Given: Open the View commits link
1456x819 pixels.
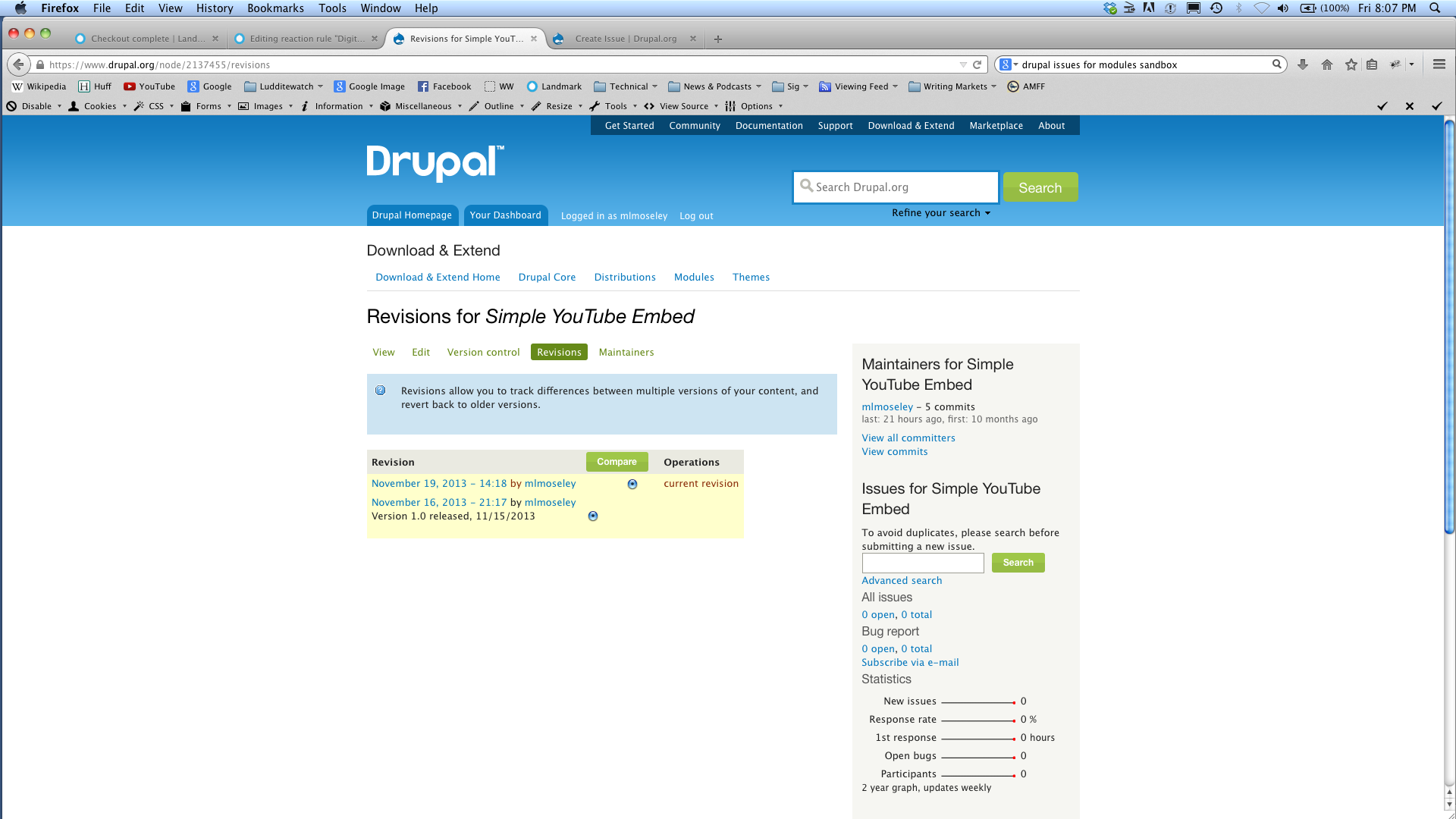Looking at the screenshot, I should (894, 451).
